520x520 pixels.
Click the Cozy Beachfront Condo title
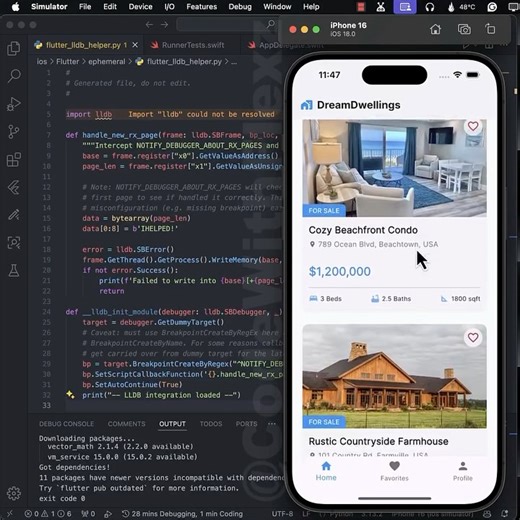[363, 230]
